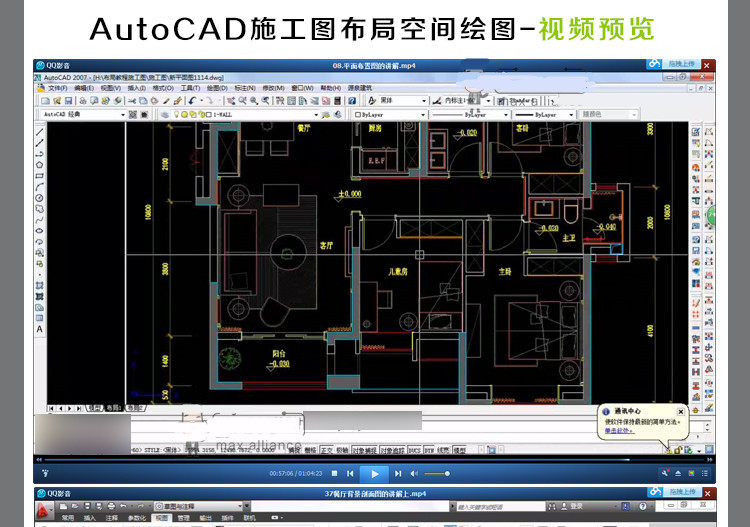This screenshot has width=750, height=527.
Task: Click the Open file toolbar icon
Action: 57,101
